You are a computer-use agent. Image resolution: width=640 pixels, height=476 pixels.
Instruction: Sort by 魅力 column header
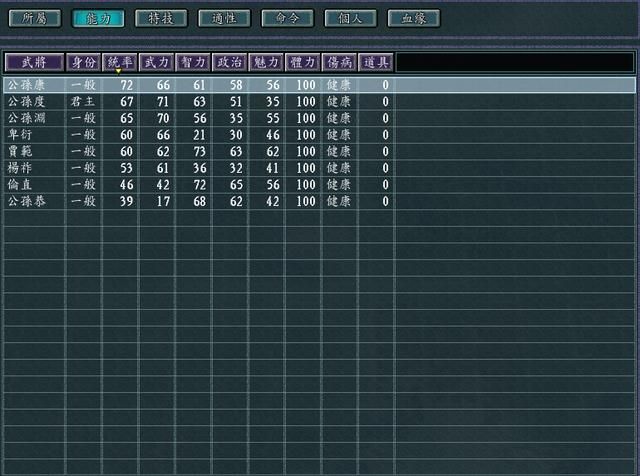point(266,62)
